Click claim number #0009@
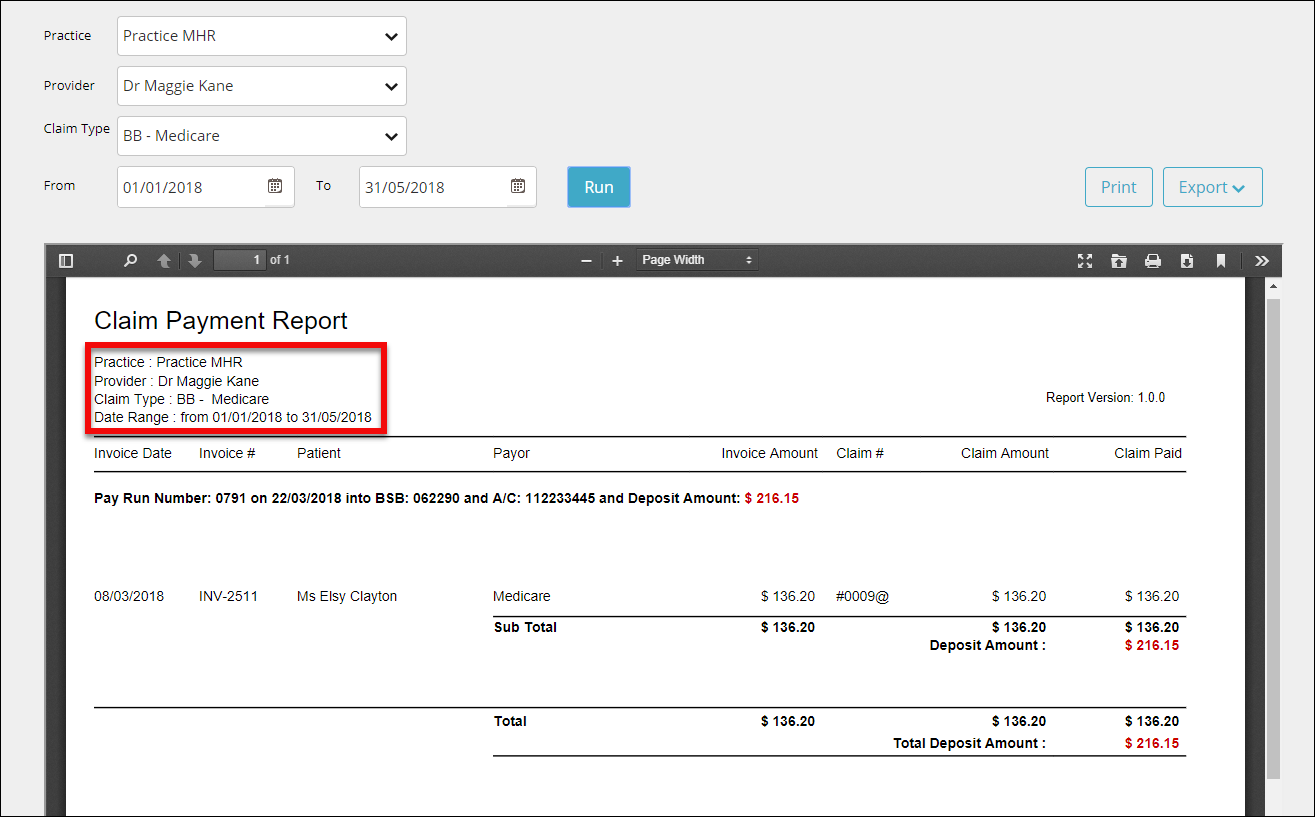 click(862, 596)
